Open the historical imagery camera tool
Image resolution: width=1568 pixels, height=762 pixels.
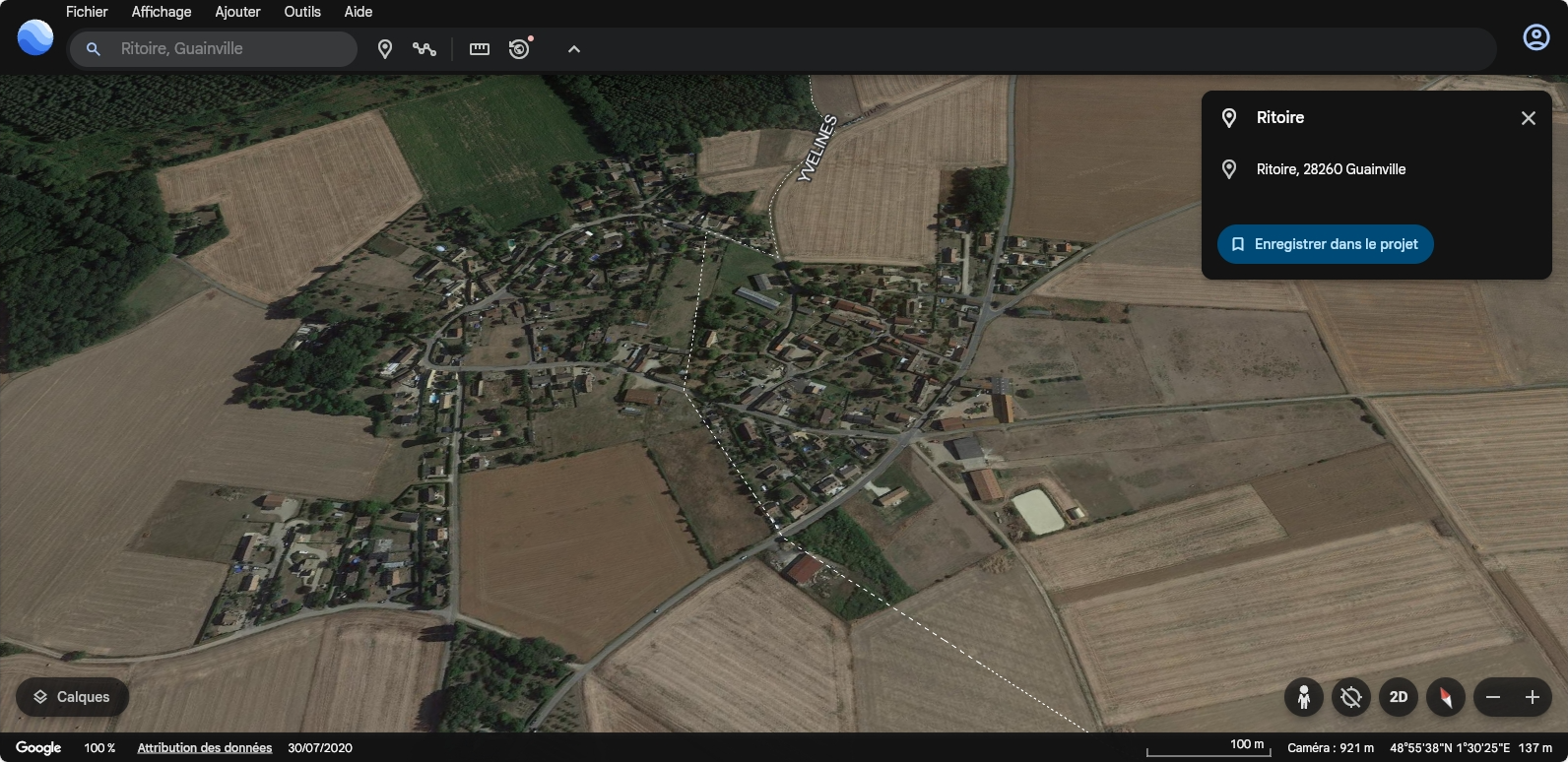point(520,49)
